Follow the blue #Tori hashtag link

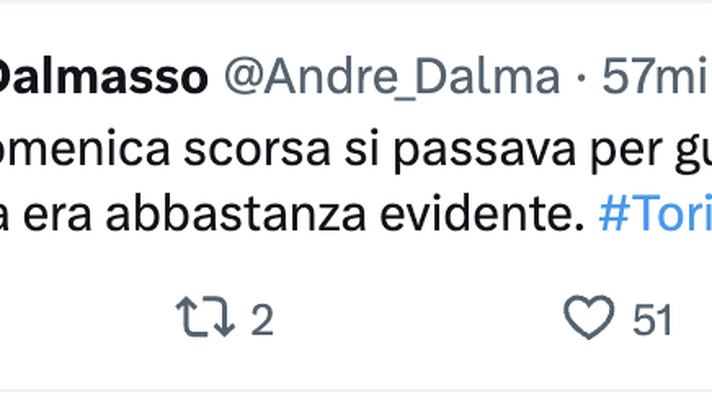coord(655,213)
